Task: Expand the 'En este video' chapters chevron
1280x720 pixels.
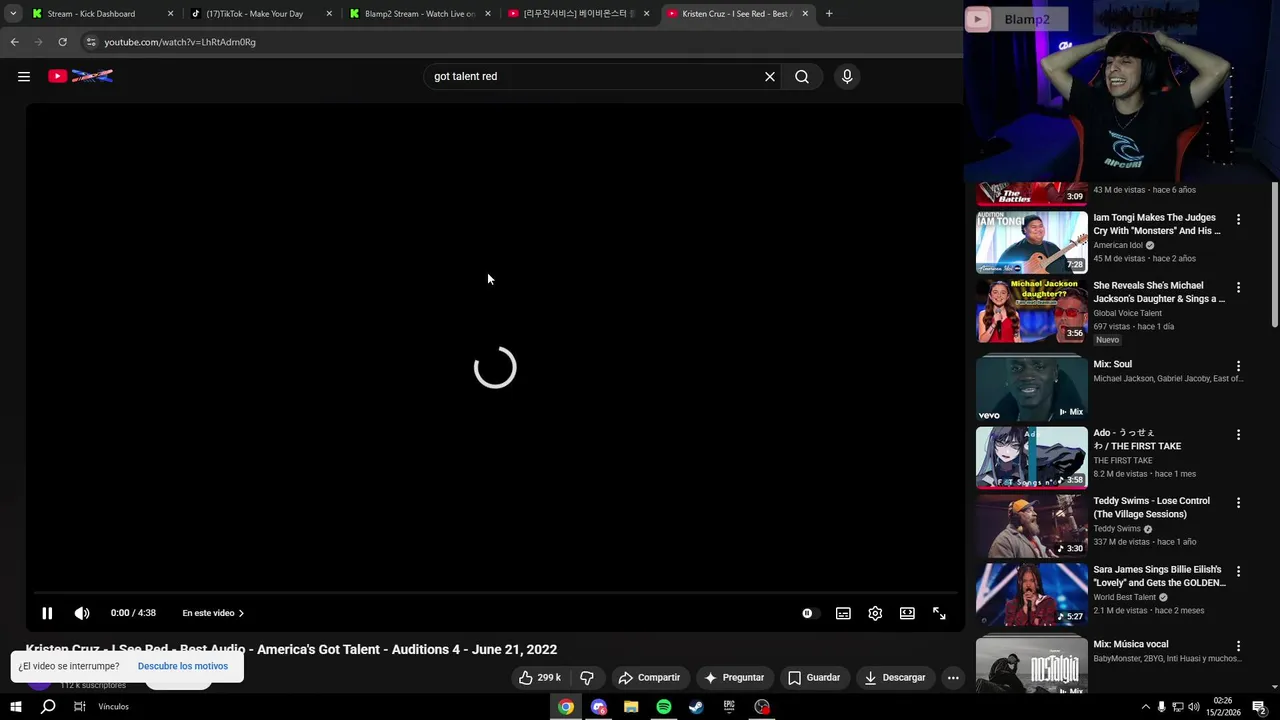Action: pos(241,613)
